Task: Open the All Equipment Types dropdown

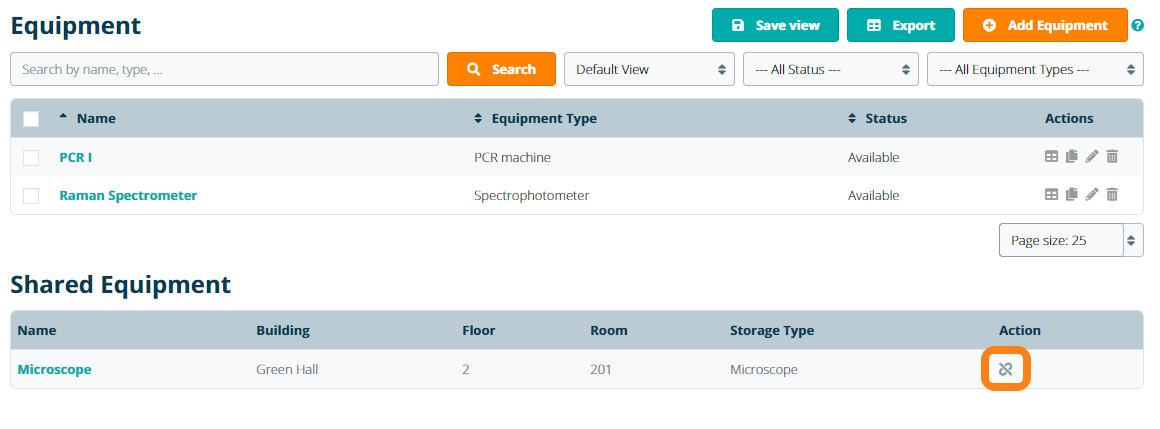Action: 1034,70
